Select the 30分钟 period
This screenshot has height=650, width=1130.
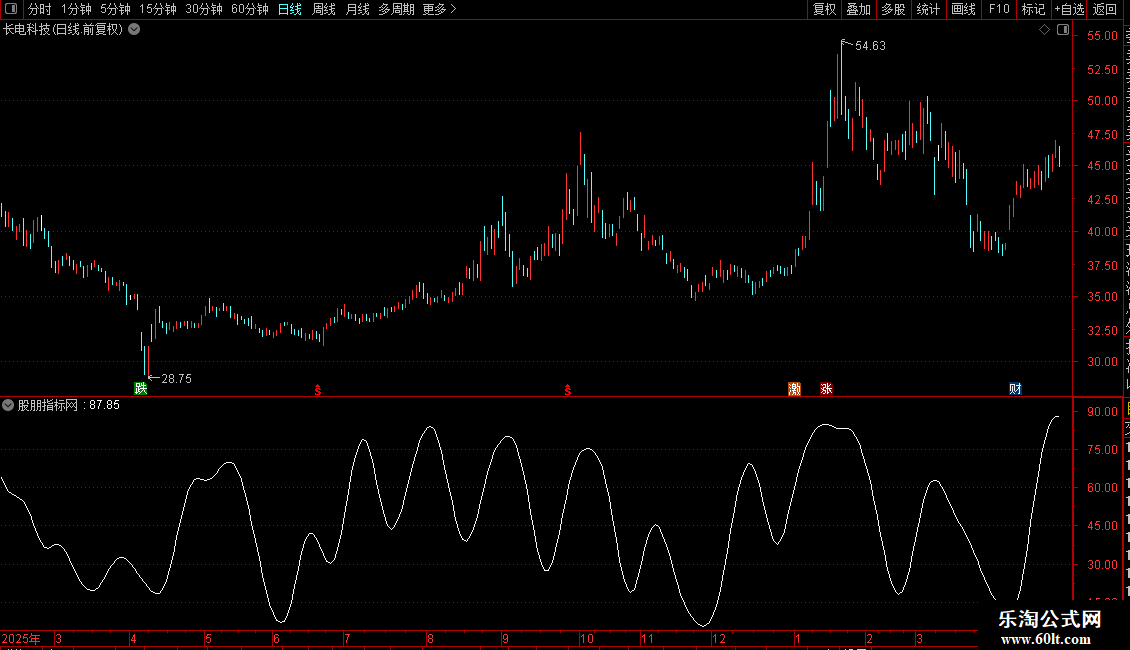pyautogui.click(x=203, y=9)
